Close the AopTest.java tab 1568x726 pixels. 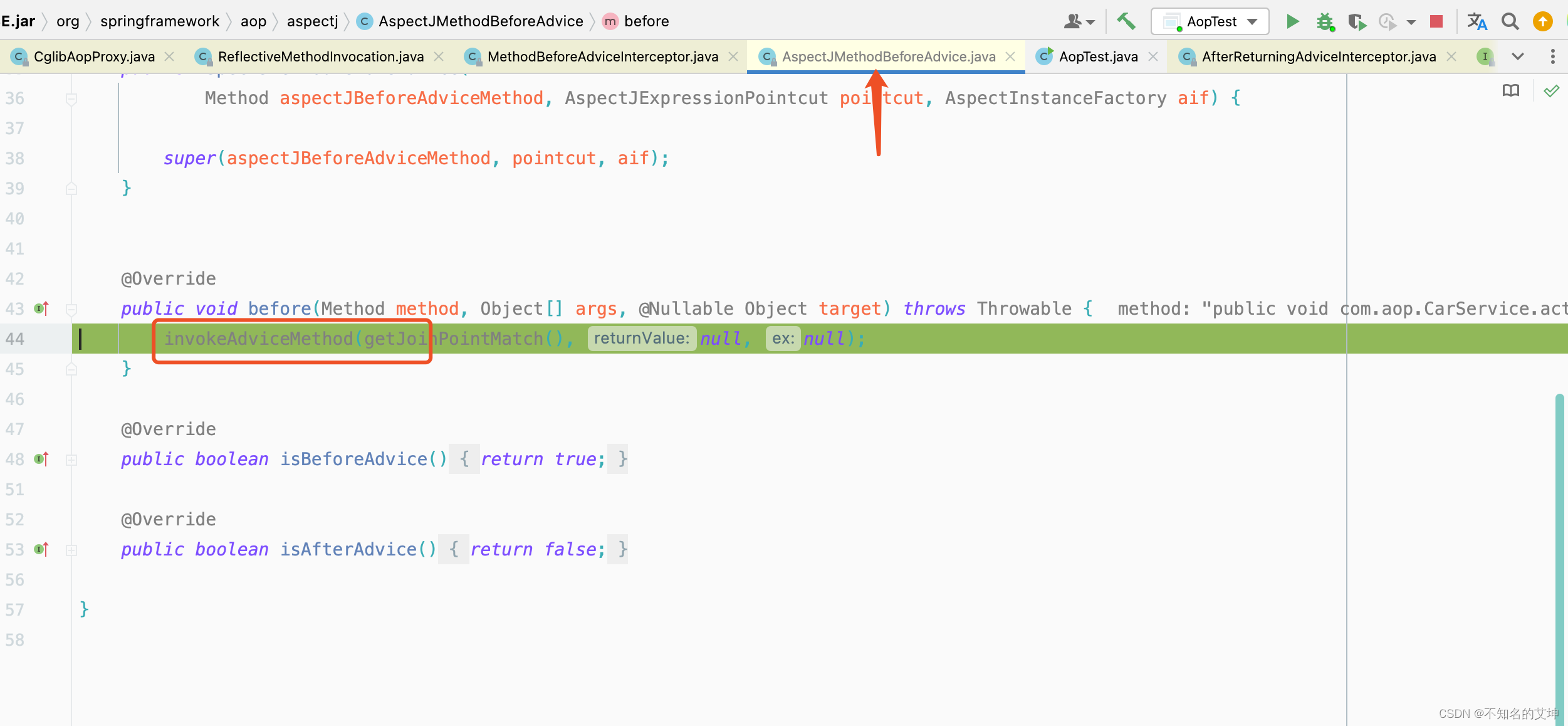(x=1152, y=56)
